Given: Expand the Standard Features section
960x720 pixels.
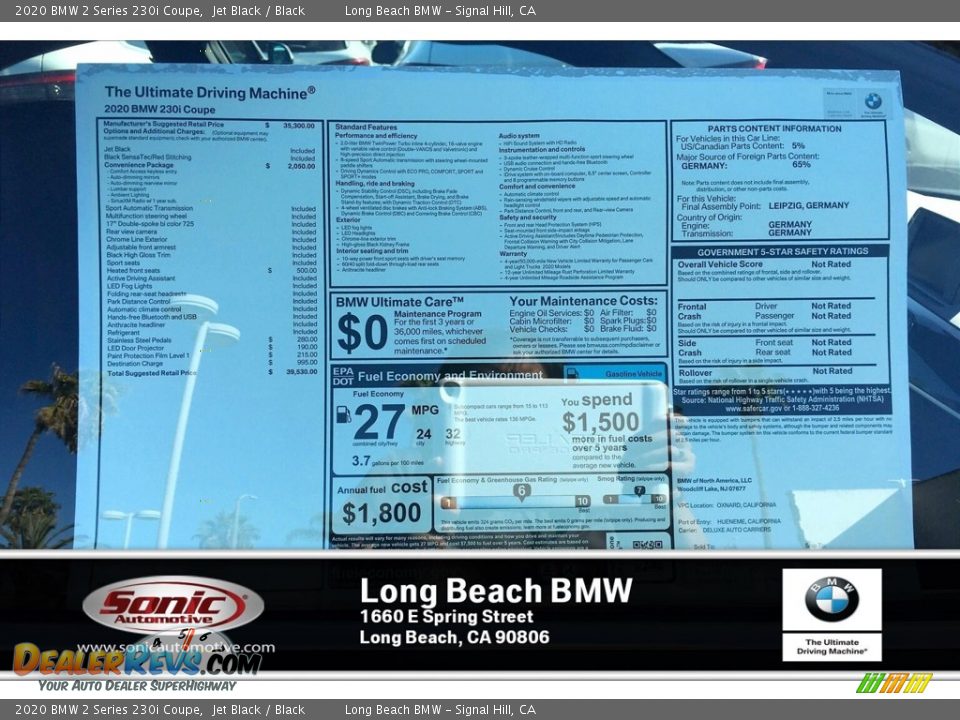Looking at the screenshot, I should click(370, 127).
